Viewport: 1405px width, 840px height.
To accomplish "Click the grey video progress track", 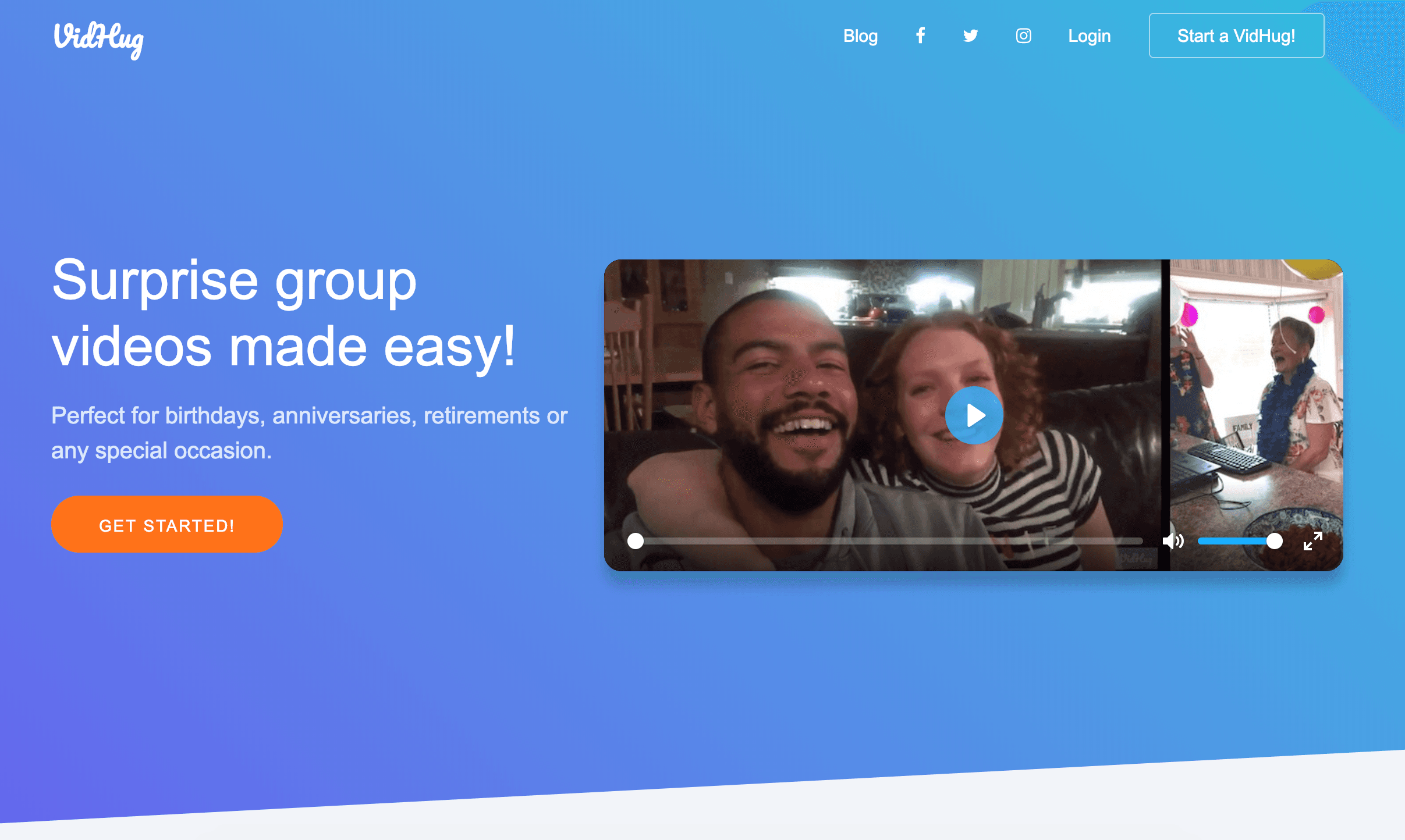I will pos(890,541).
